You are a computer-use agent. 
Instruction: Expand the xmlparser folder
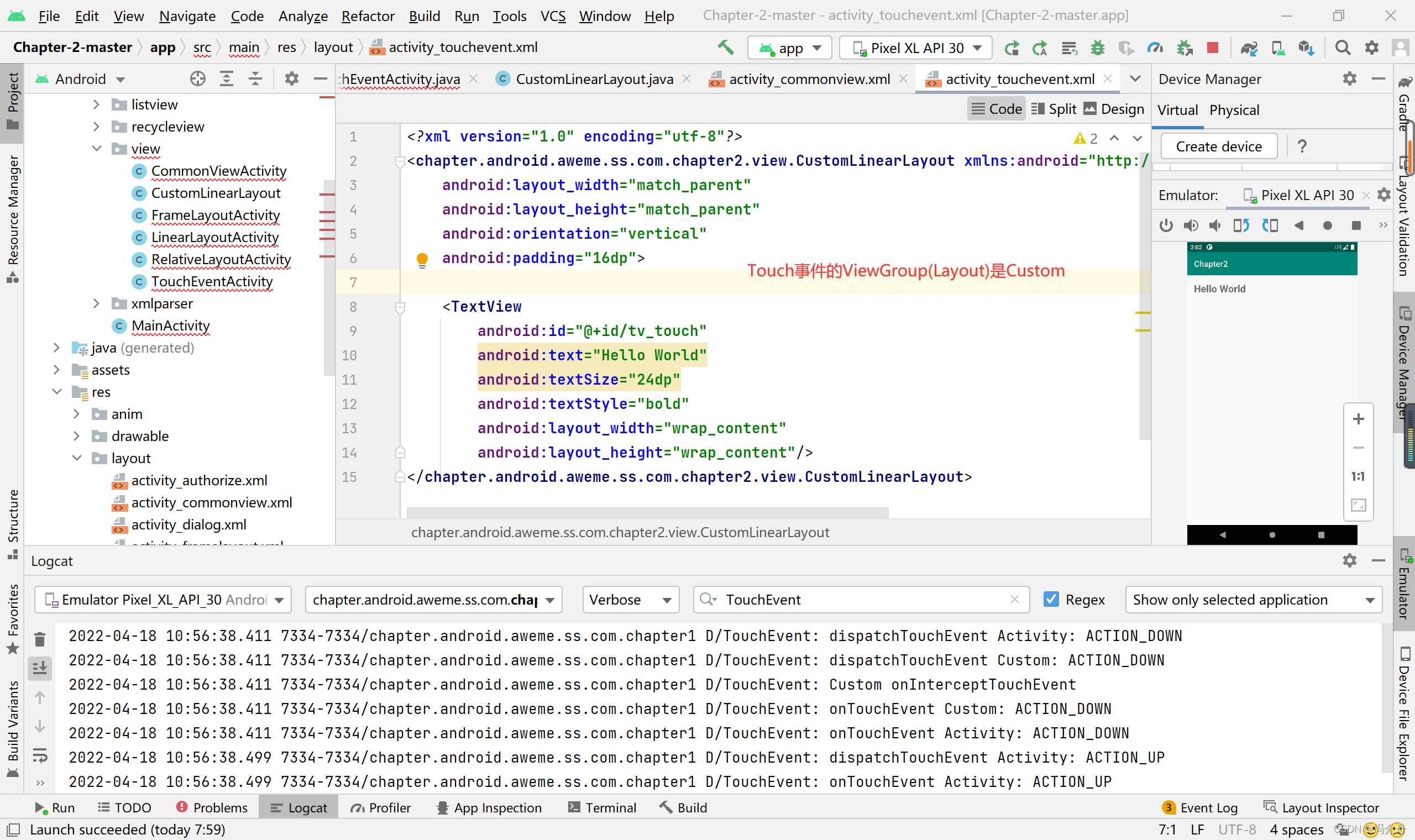[96, 304]
